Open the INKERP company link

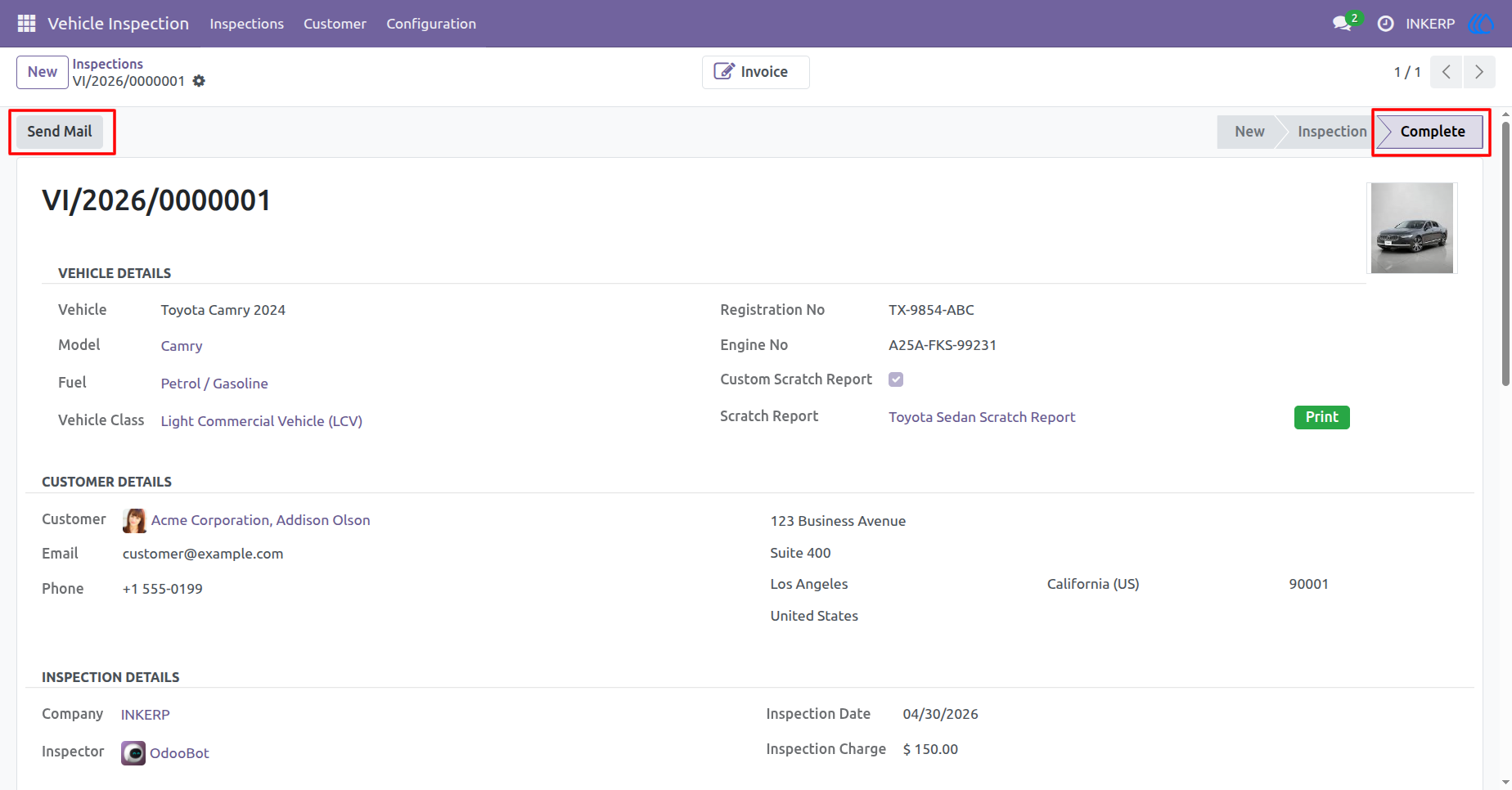pos(146,715)
